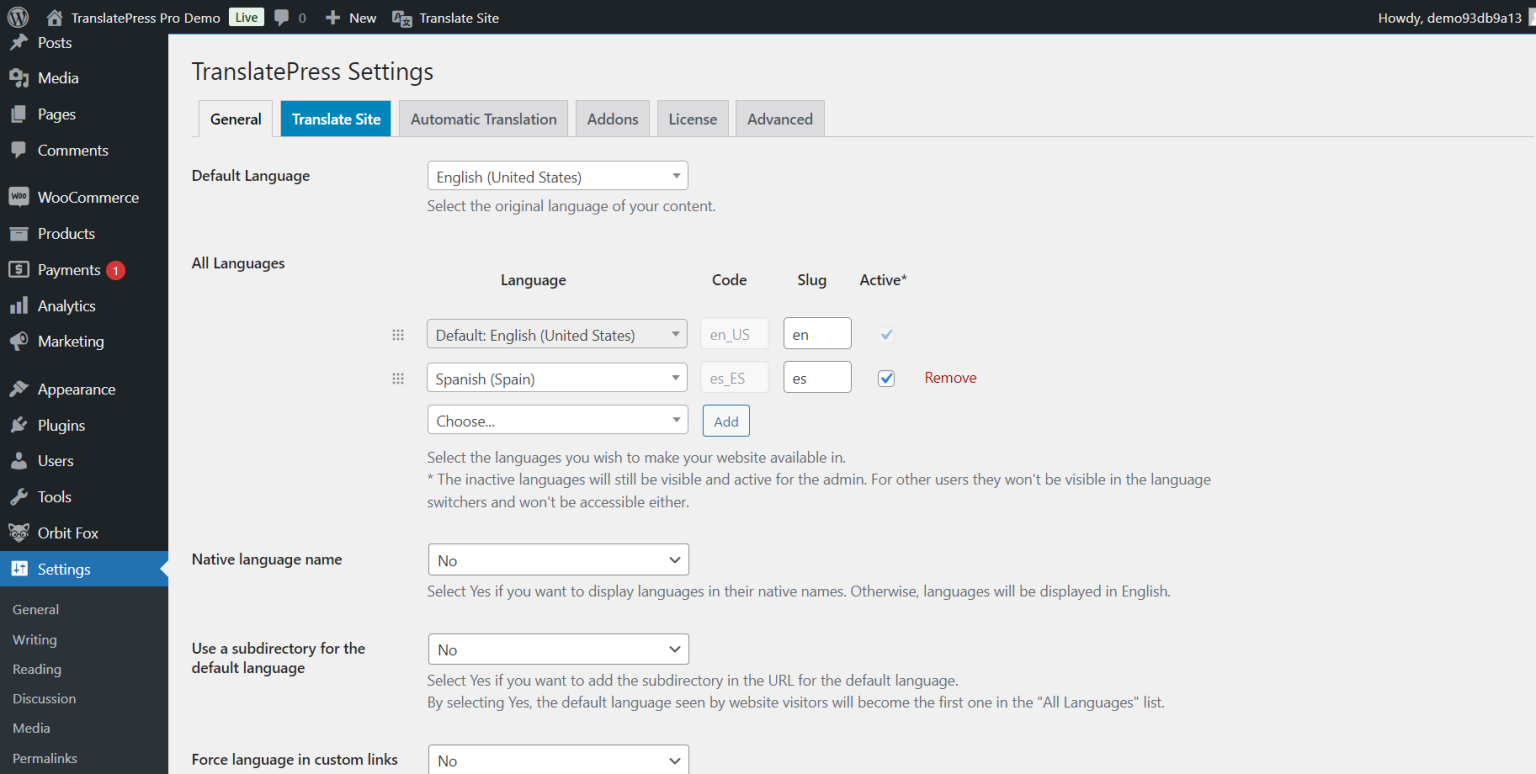Remove the Spanish (Spain) language
The height and width of the screenshot is (774, 1536).
pos(950,377)
